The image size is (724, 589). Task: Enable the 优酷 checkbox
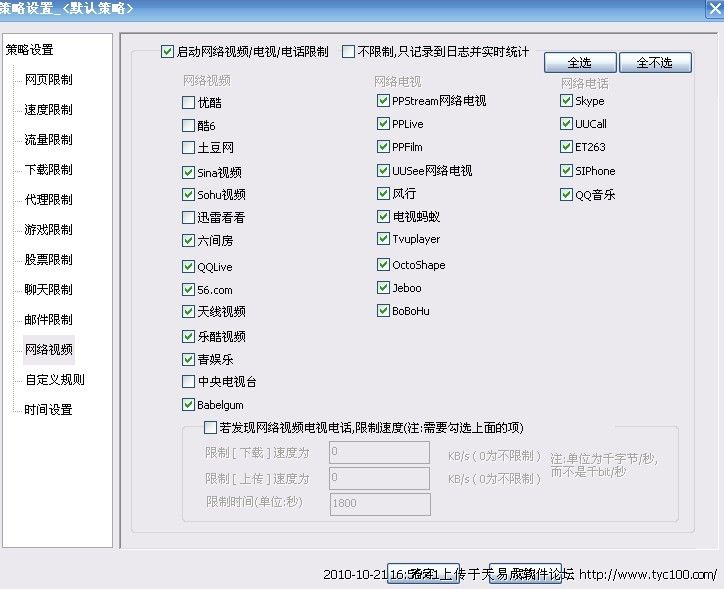189,102
